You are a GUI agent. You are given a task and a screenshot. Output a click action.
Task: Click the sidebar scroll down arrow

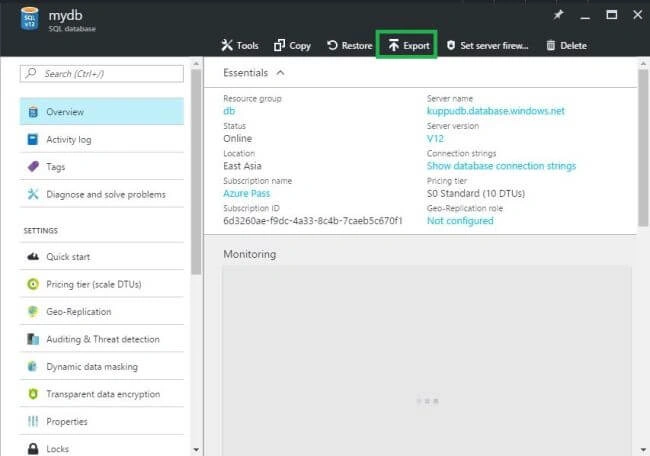[x=196, y=449]
